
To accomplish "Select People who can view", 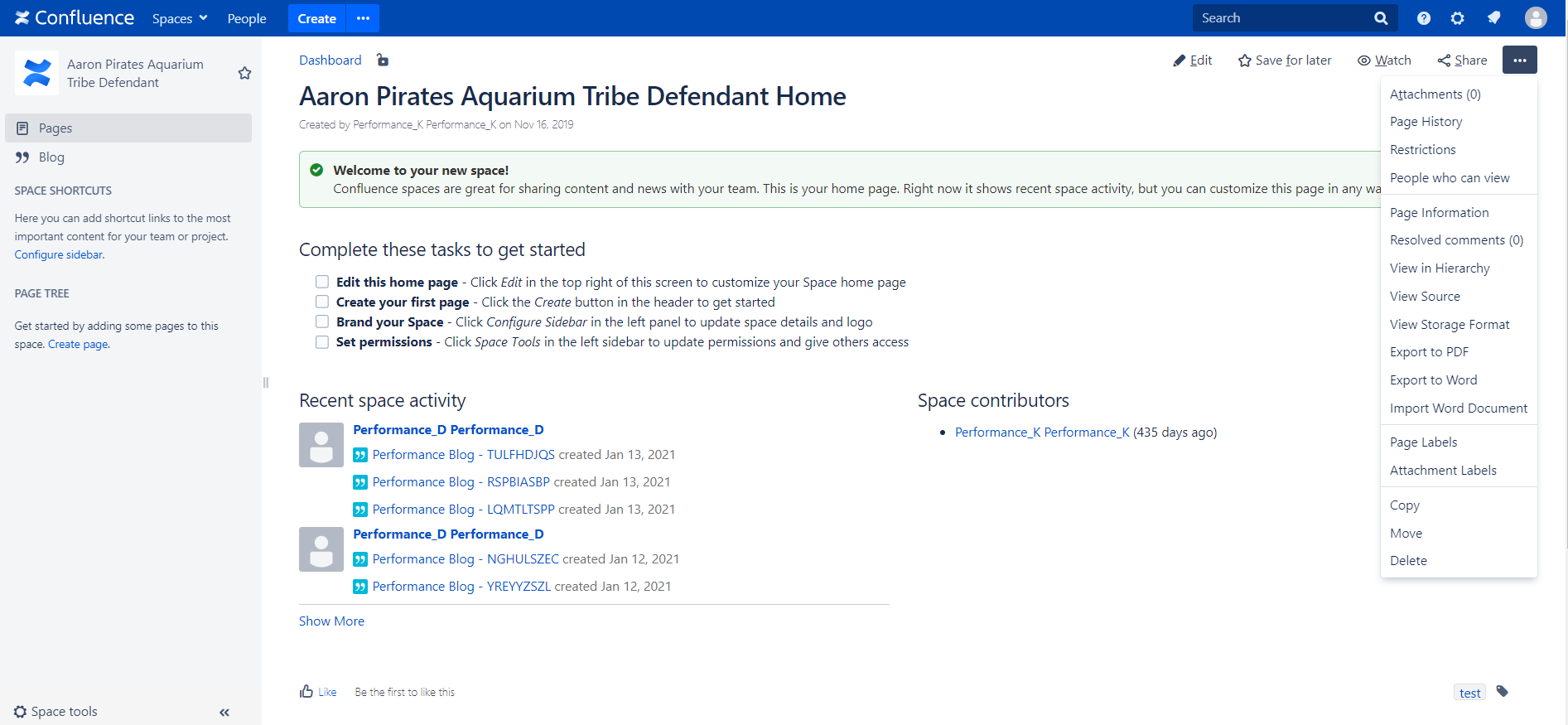I will click(1459, 178).
